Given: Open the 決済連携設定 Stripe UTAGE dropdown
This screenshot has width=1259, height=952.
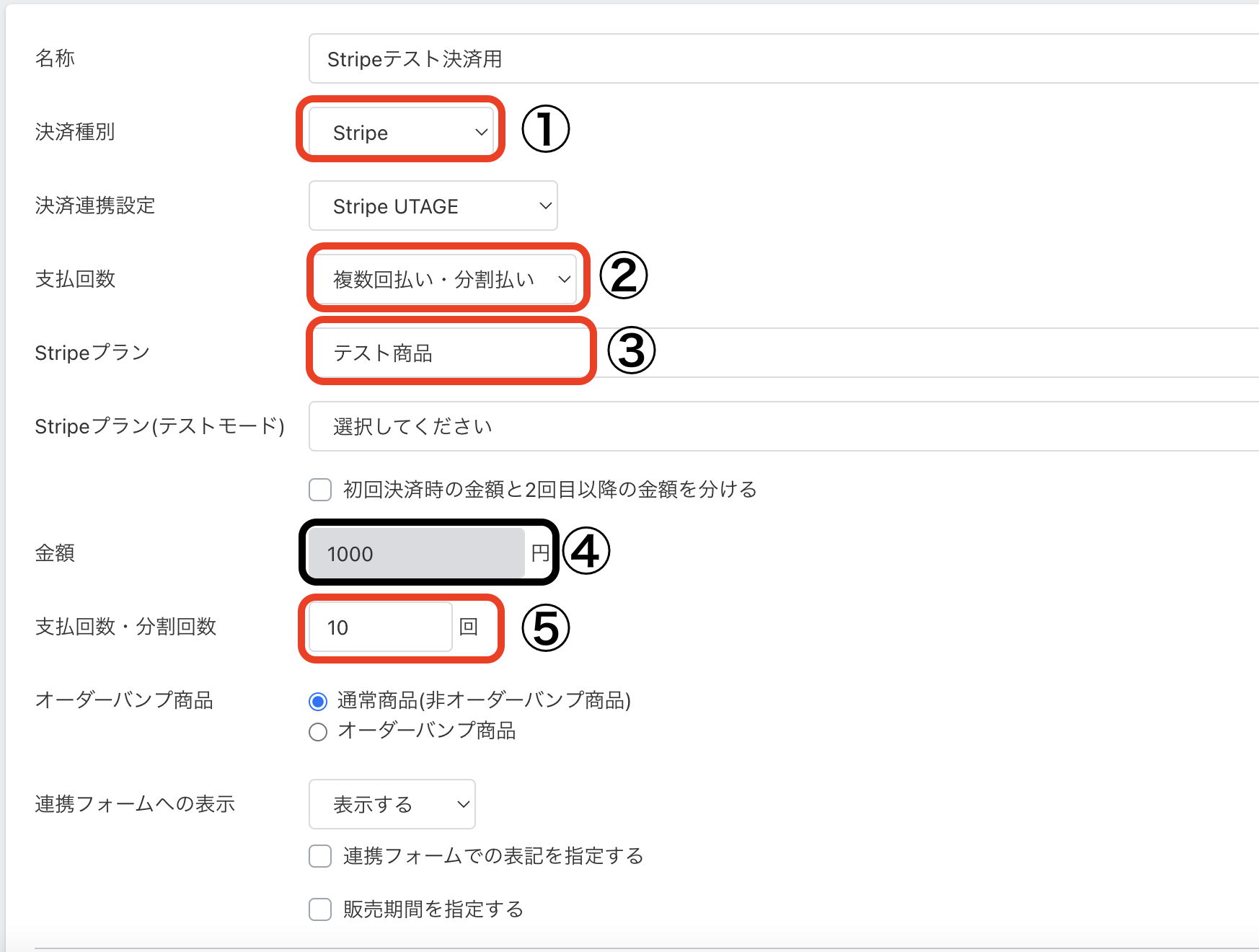Looking at the screenshot, I should (433, 206).
